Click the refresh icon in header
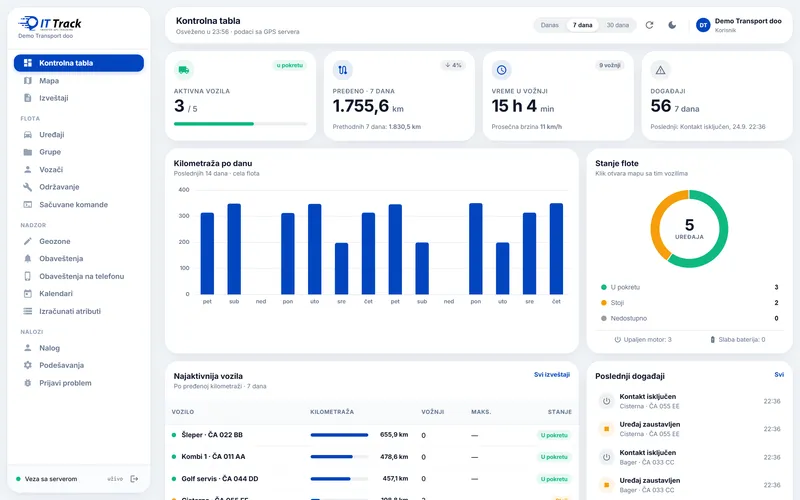The width and height of the screenshot is (800, 500). coord(649,25)
